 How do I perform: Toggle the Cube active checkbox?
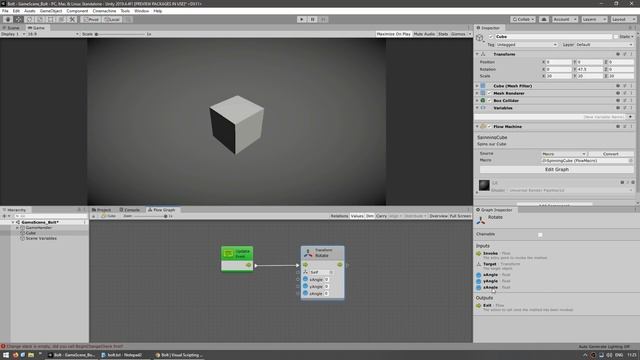[491, 37]
